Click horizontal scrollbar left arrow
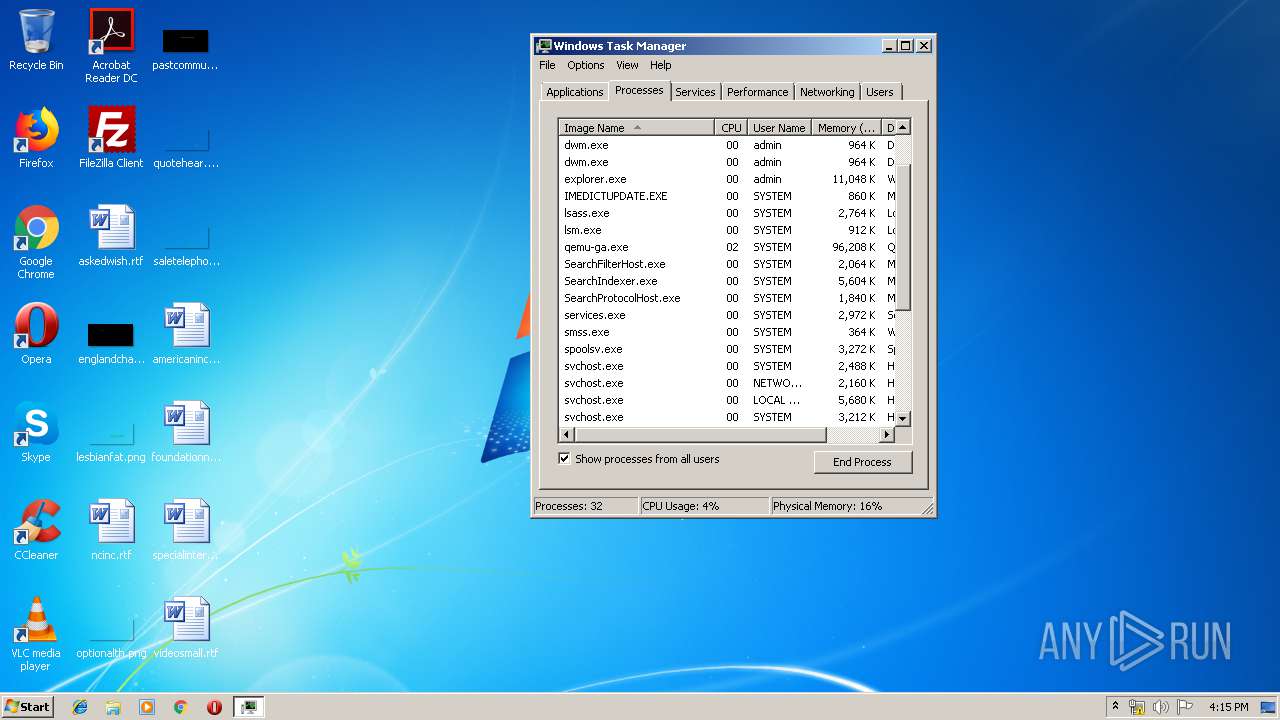 (567, 435)
